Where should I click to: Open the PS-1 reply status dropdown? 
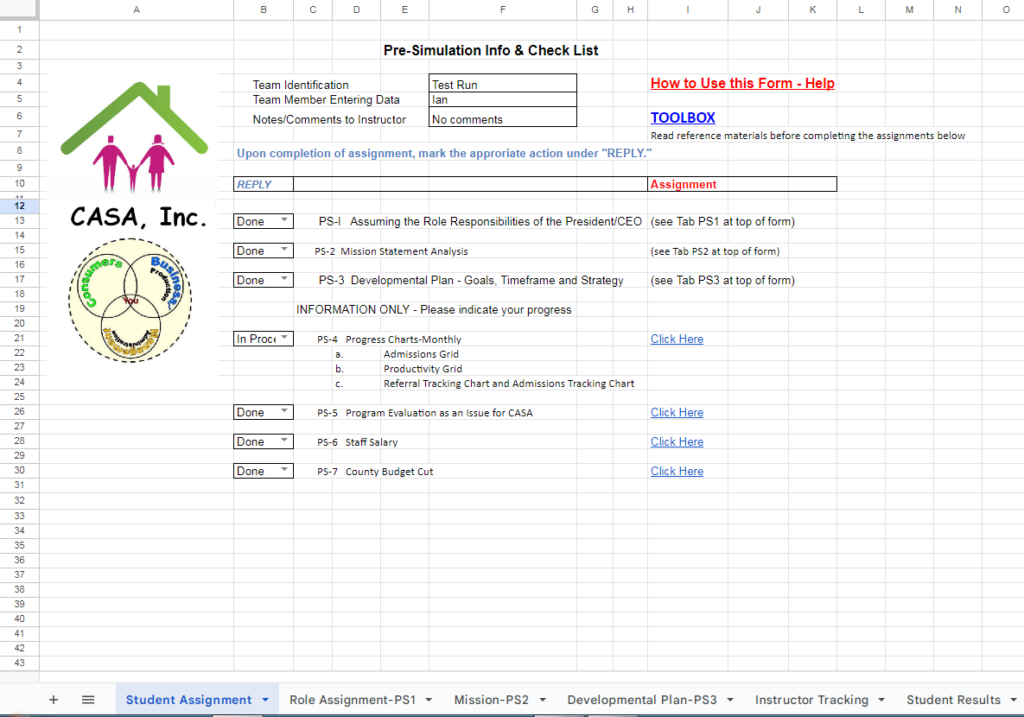[283, 221]
